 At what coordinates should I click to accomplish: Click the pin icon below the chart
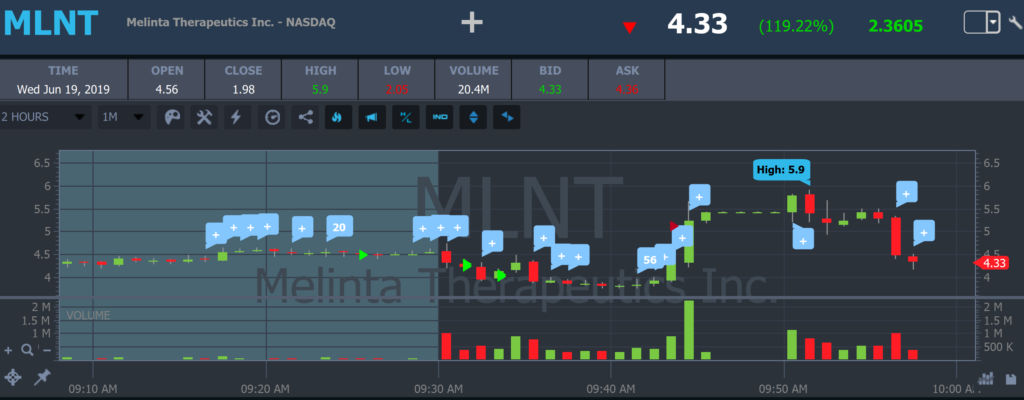tap(42, 377)
